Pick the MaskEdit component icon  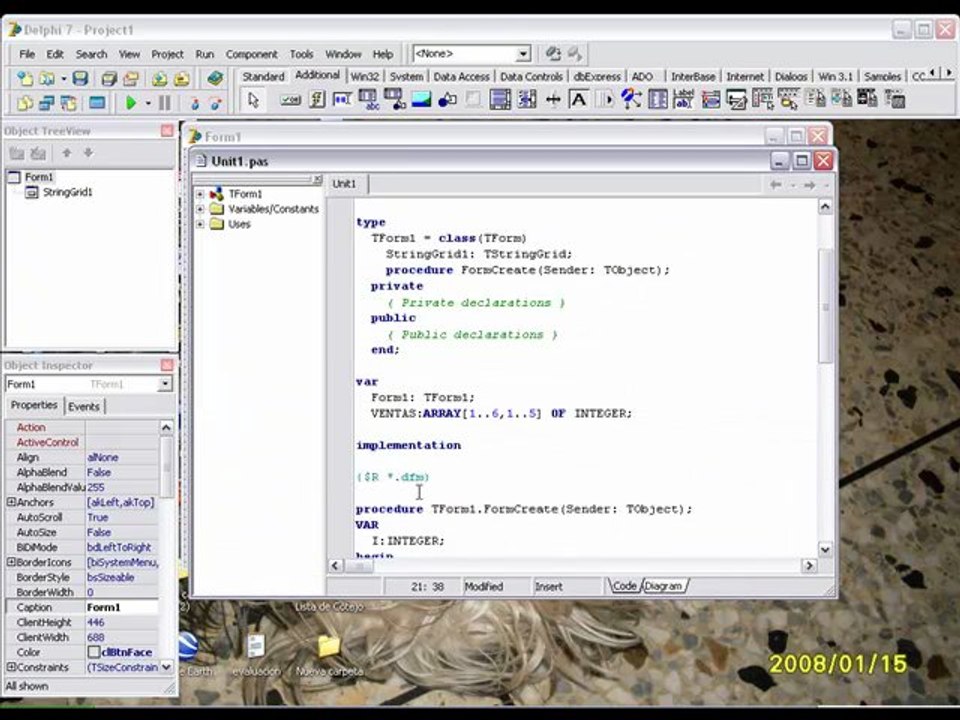tap(342, 99)
